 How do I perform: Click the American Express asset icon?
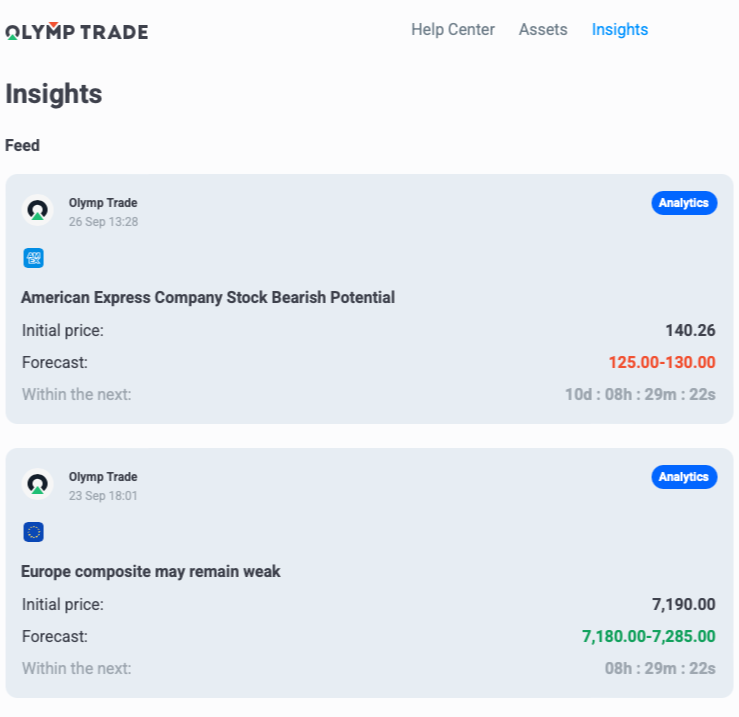click(x=33, y=258)
